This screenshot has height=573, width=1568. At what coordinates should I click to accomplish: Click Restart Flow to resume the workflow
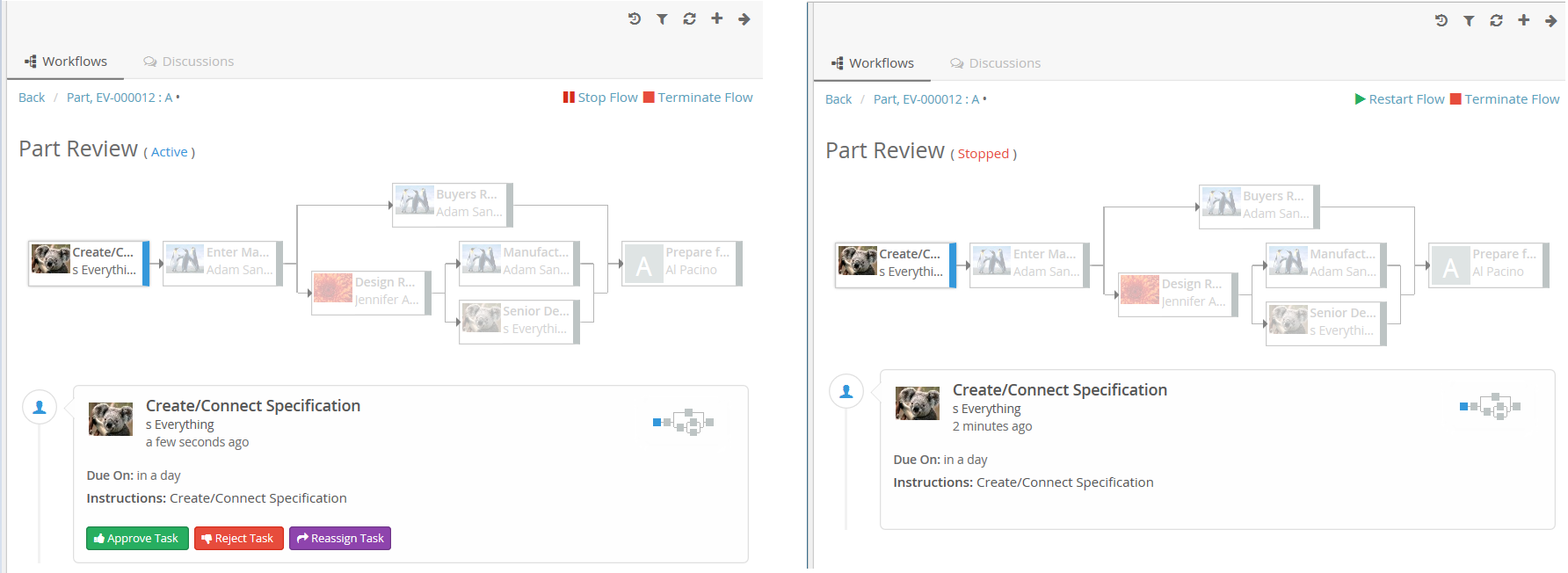[1399, 99]
